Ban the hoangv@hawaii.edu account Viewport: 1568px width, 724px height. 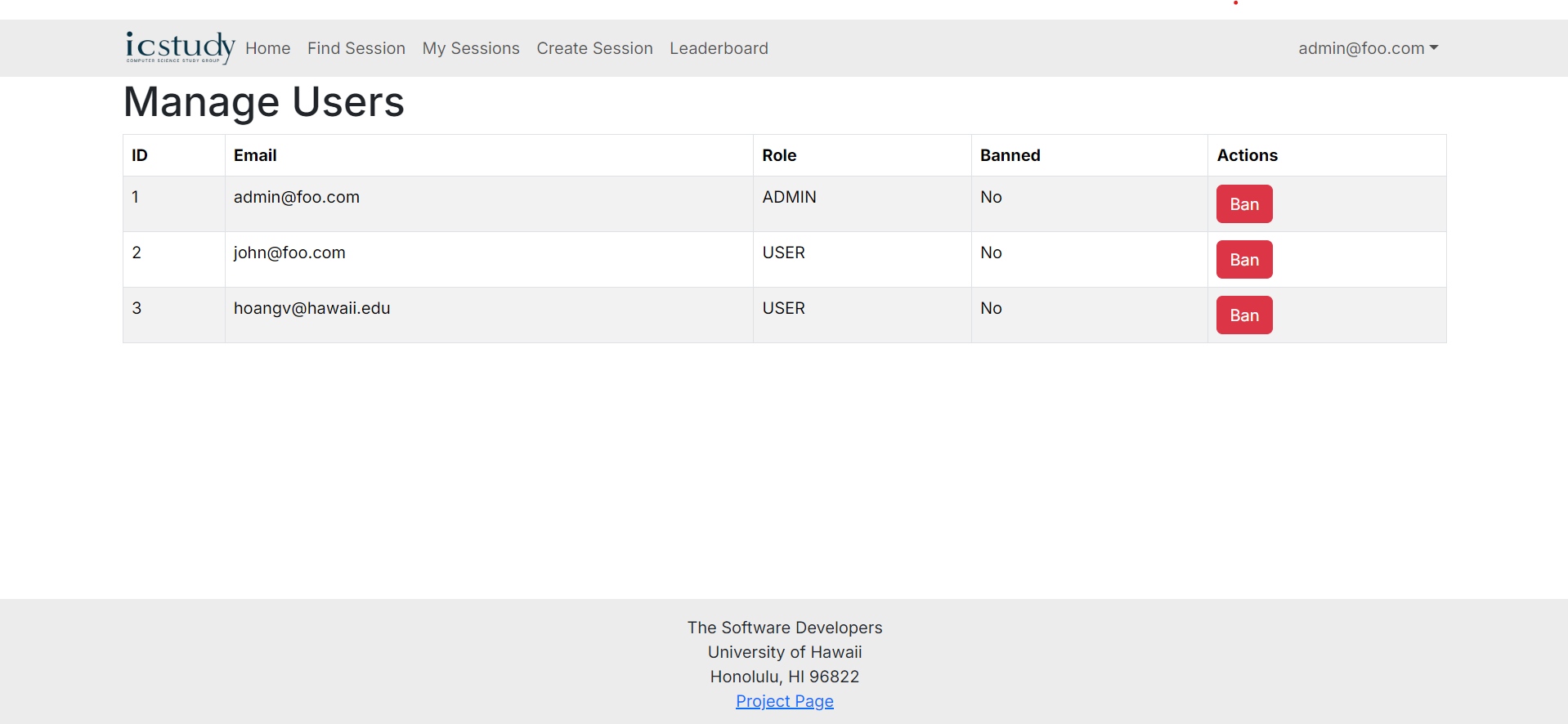pyautogui.click(x=1243, y=315)
